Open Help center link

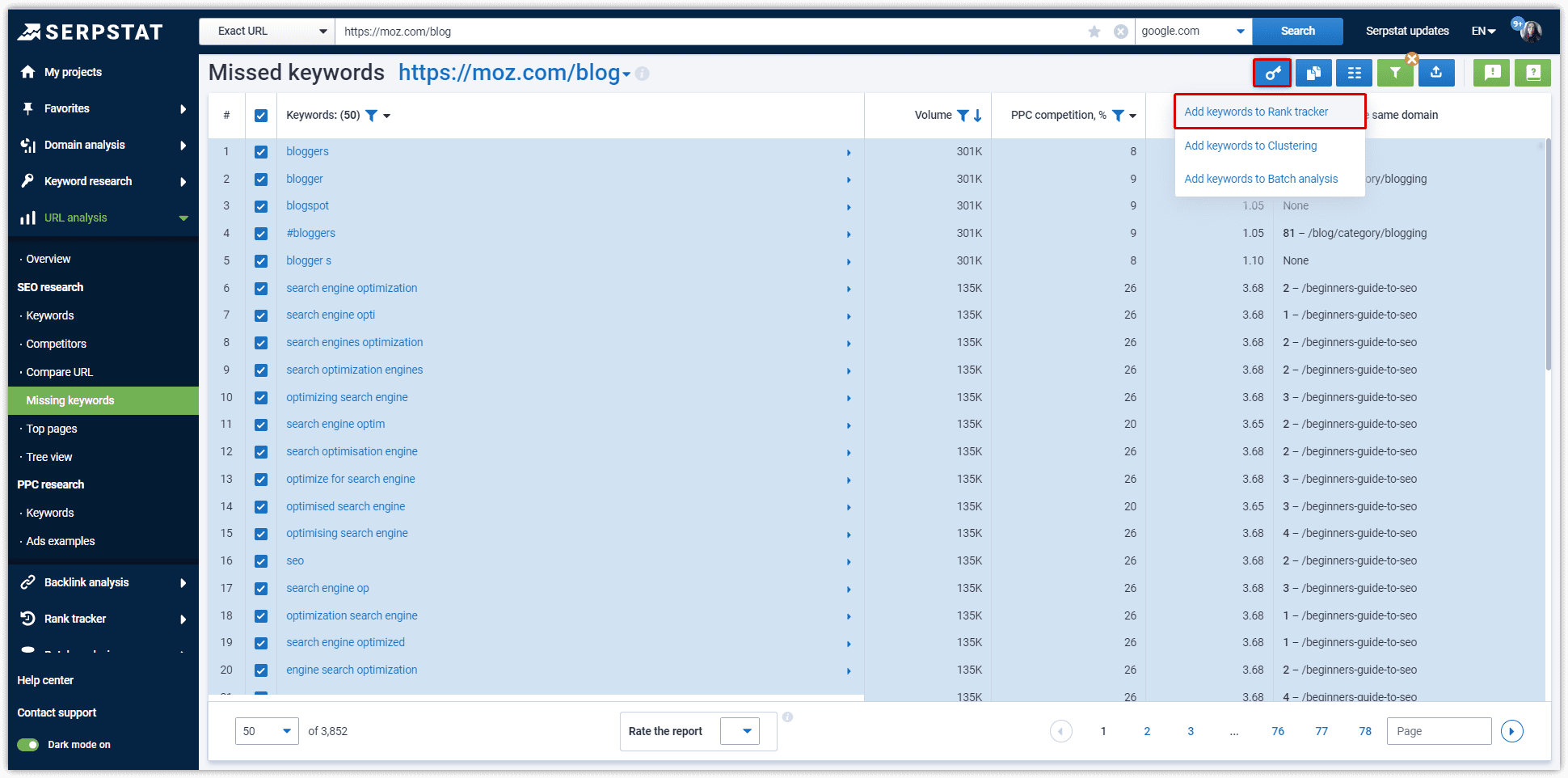(45, 680)
